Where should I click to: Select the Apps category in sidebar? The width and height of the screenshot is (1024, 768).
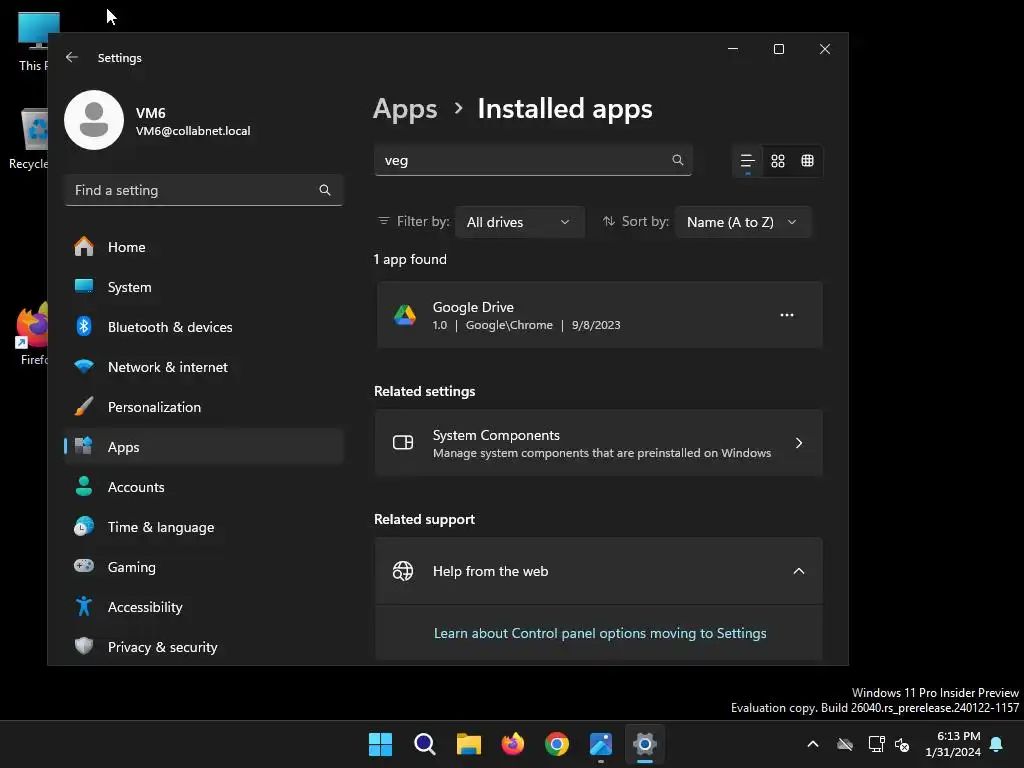coord(204,447)
